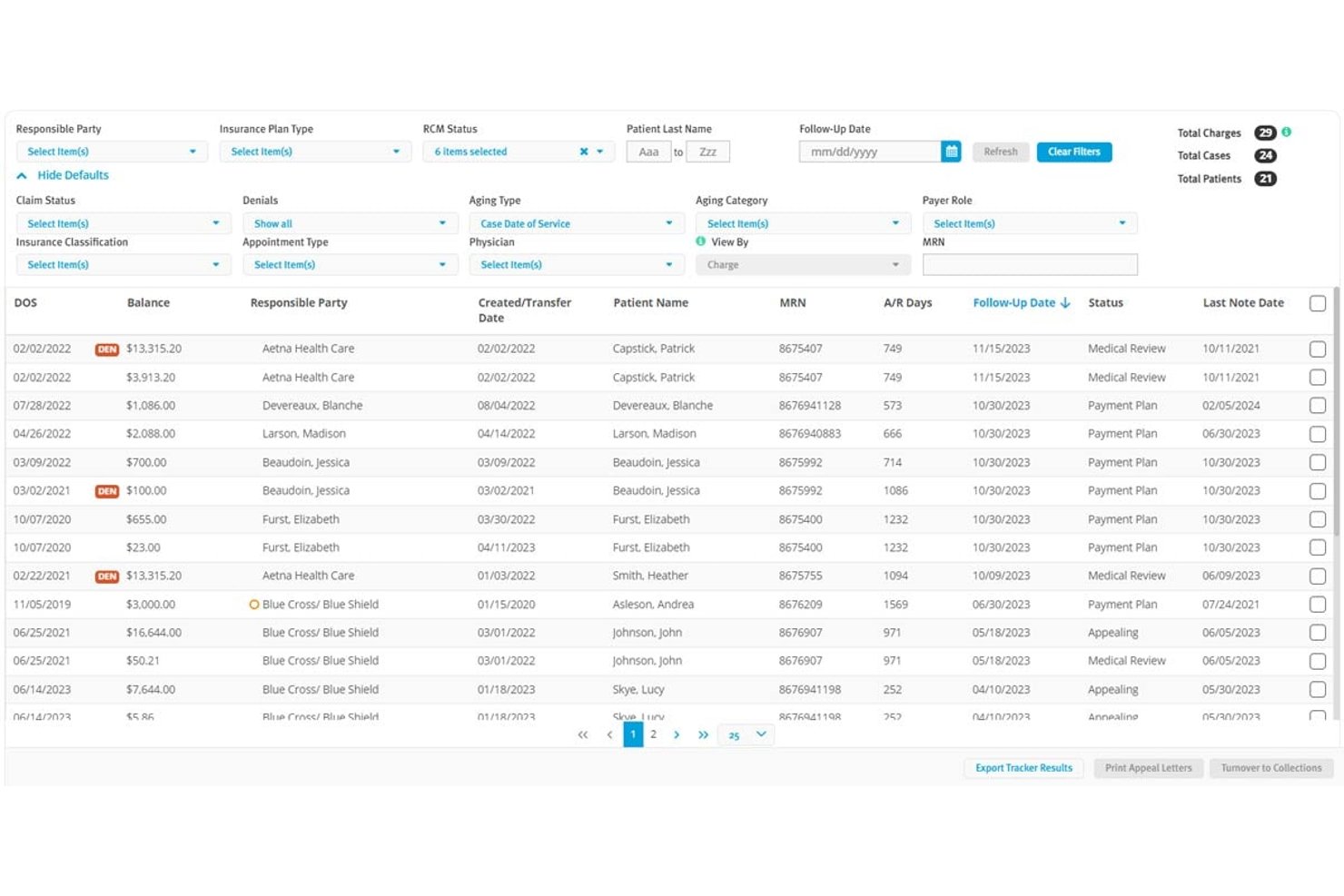The image size is (1344, 896).
Task: Click the Refresh button
Action: 1001,152
